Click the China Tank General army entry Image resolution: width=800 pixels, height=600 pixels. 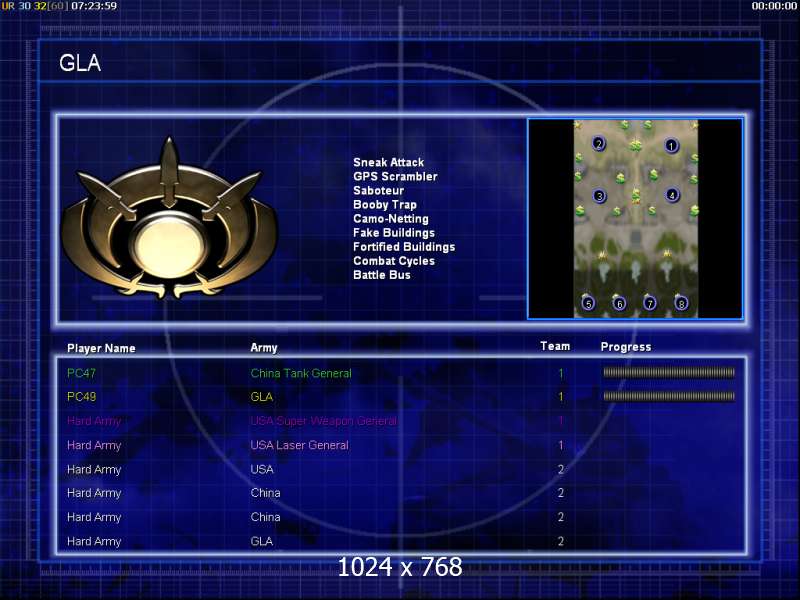301,373
